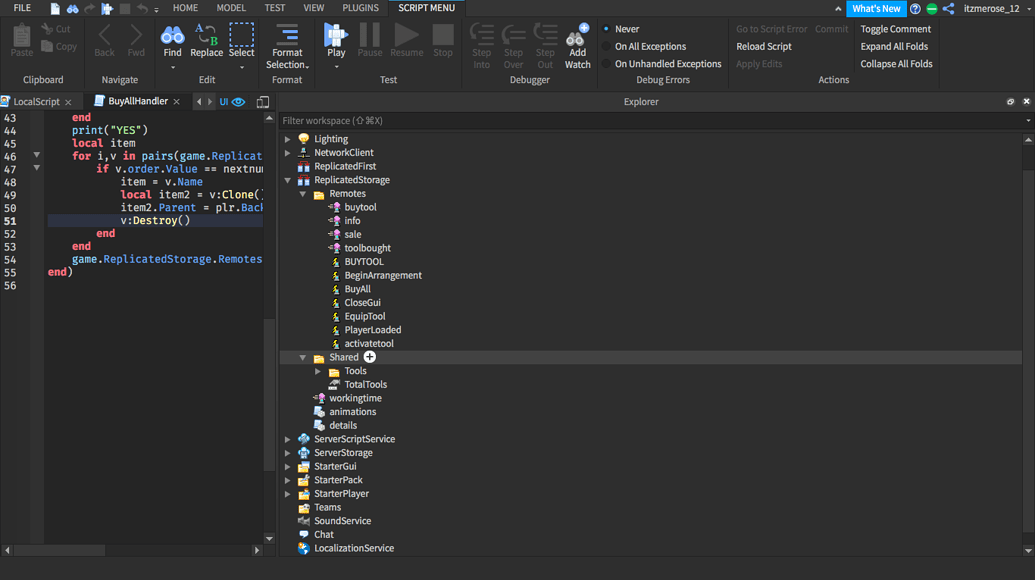1035x580 pixels.
Task: Click the Step Into debugger icon
Action: click(x=482, y=35)
